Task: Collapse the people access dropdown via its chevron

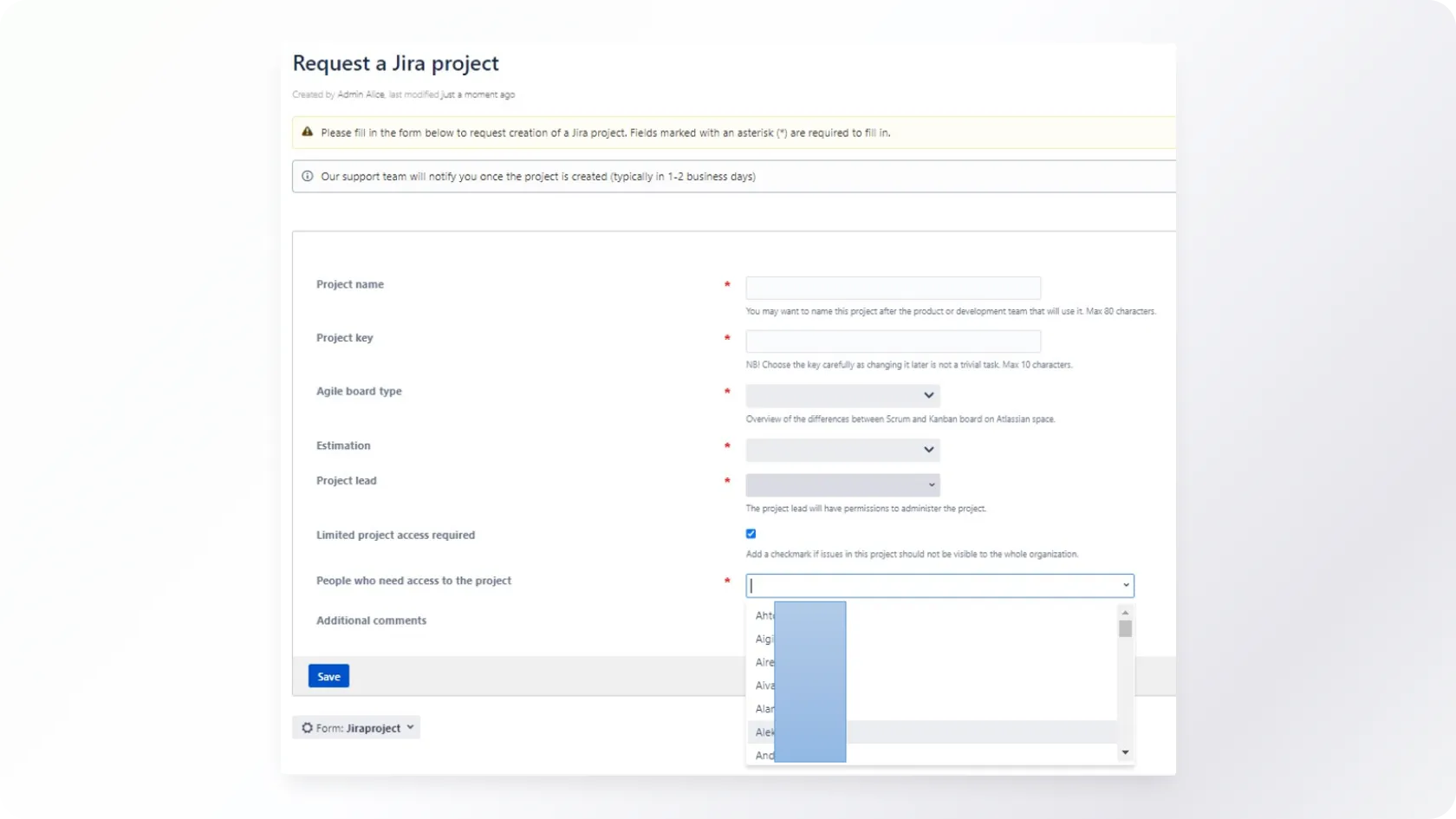Action: pos(1126,586)
